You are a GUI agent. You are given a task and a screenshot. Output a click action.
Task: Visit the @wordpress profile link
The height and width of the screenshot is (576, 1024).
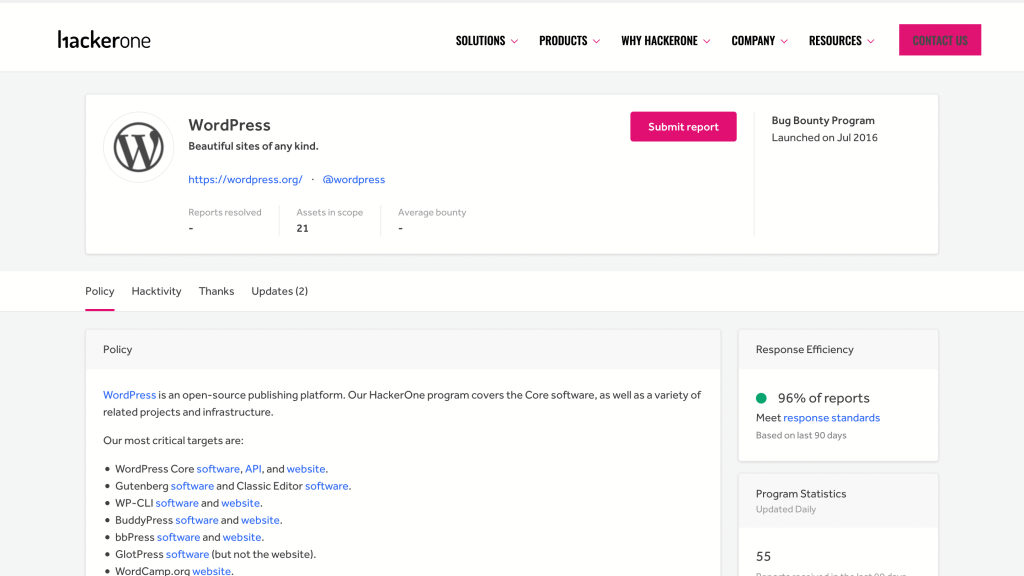(x=353, y=180)
